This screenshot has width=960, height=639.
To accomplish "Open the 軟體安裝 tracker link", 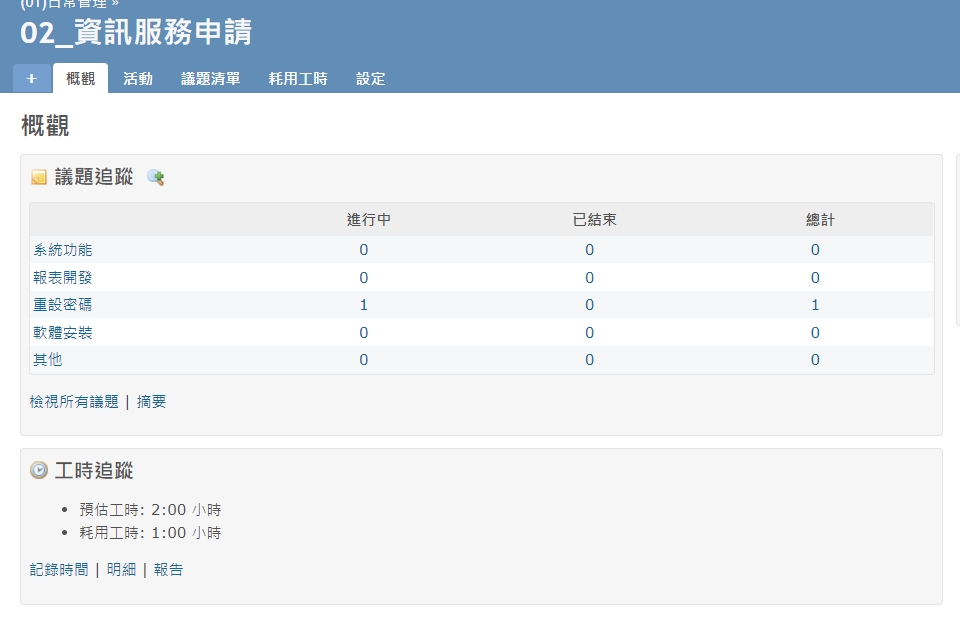I will click(63, 332).
